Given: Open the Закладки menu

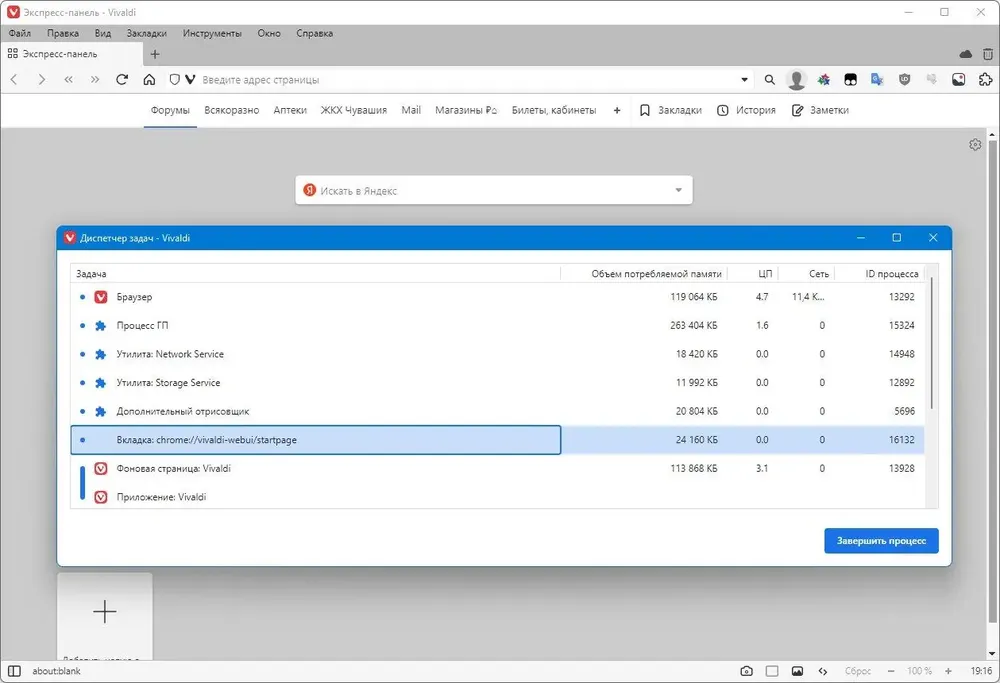Looking at the screenshot, I should tap(147, 33).
